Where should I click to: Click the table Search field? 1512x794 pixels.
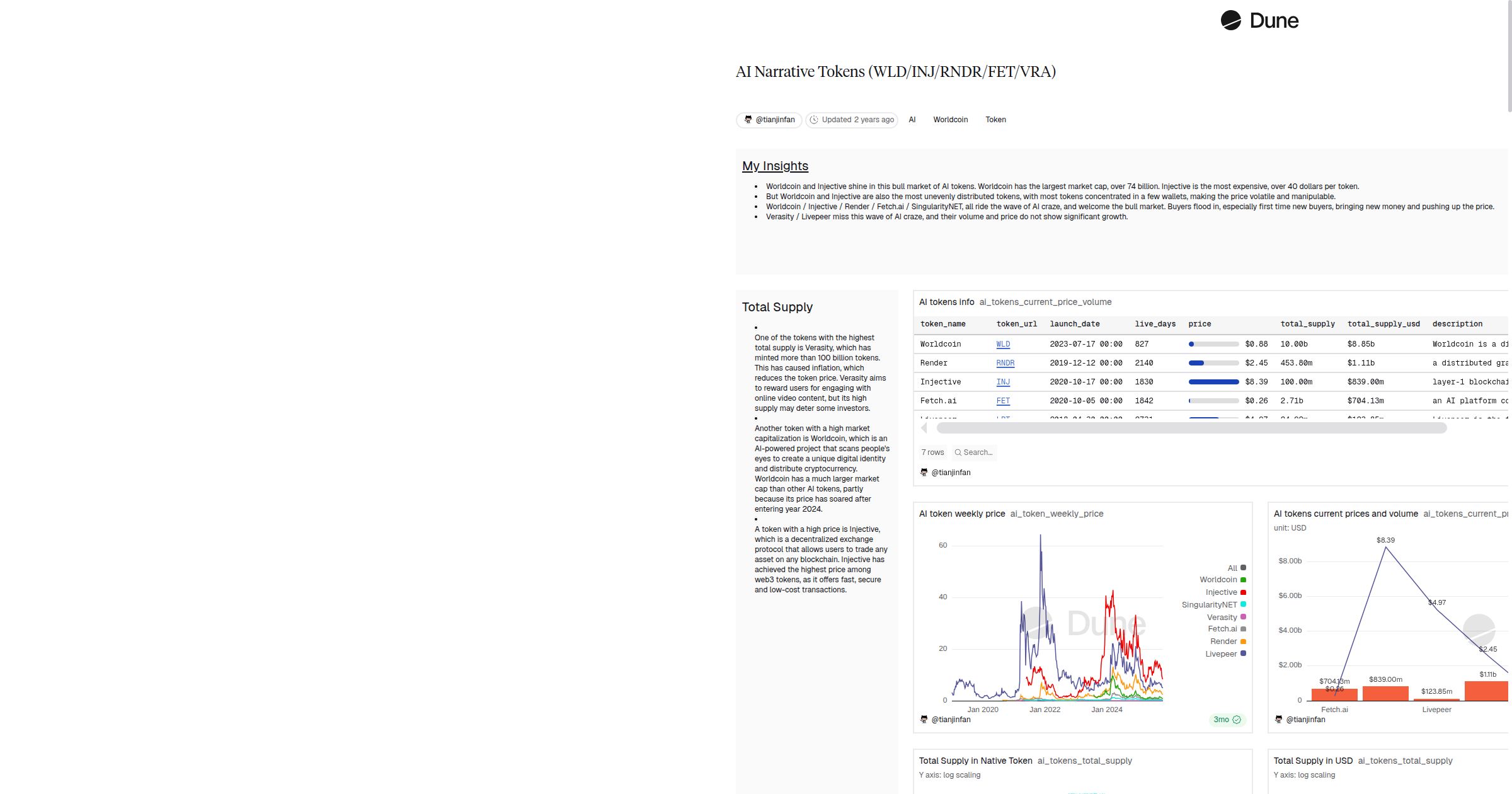coord(974,452)
